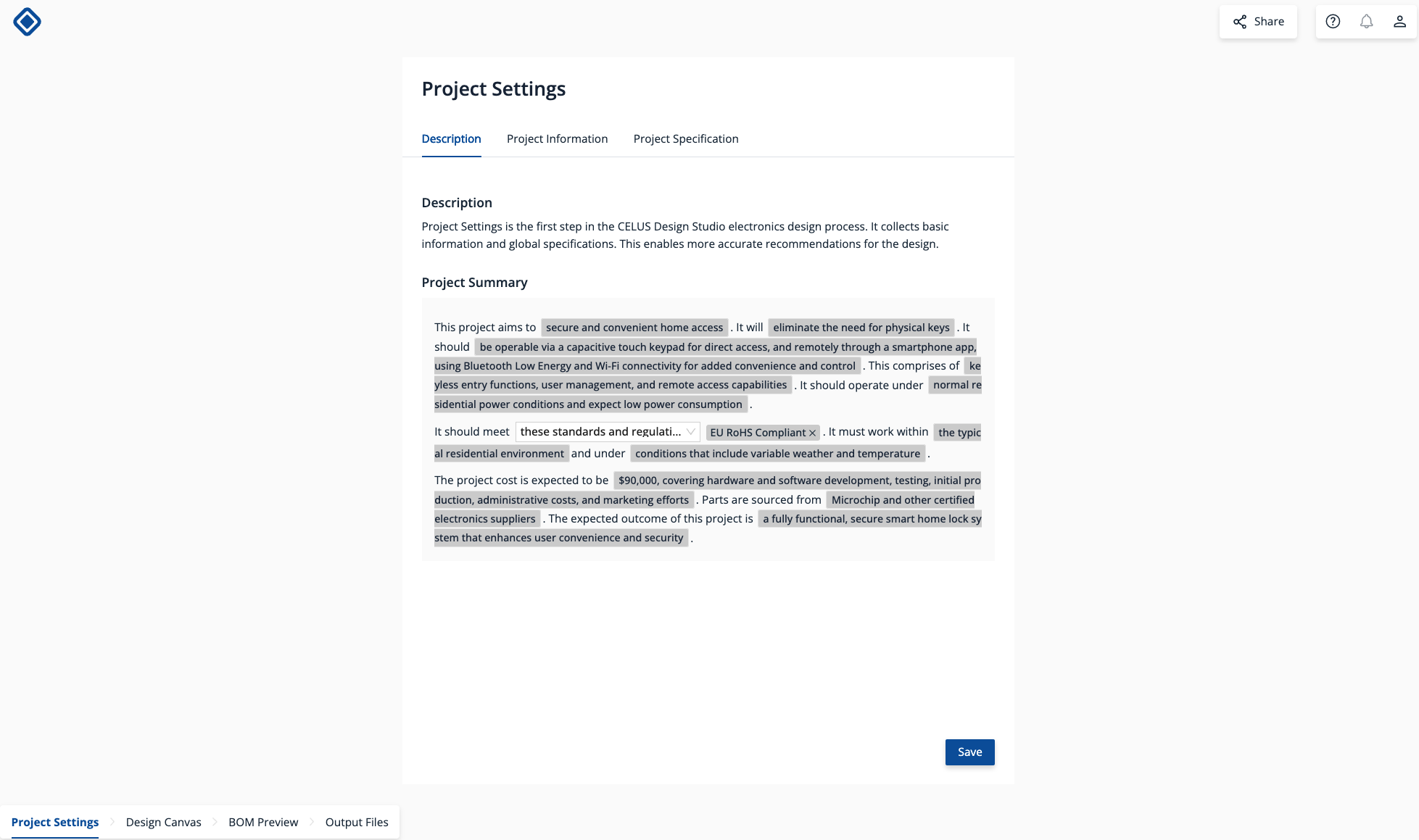Click the Description tab
Viewport: 1419px width, 840px height.
point(451,139)
